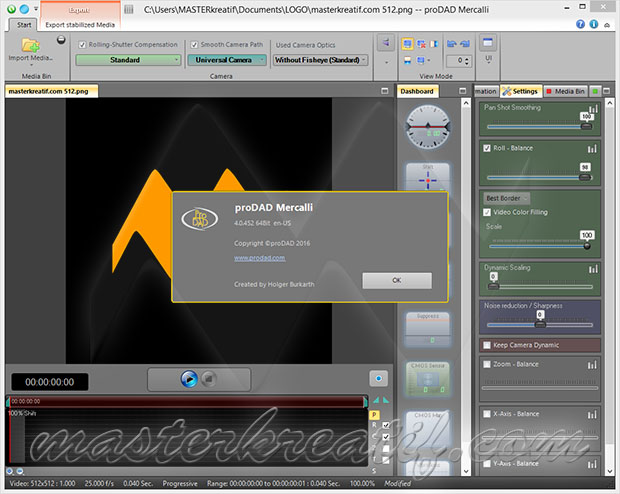Click the yellow P timeline track icon
This screenshot has width=620, height=494.
coord(374,415)
